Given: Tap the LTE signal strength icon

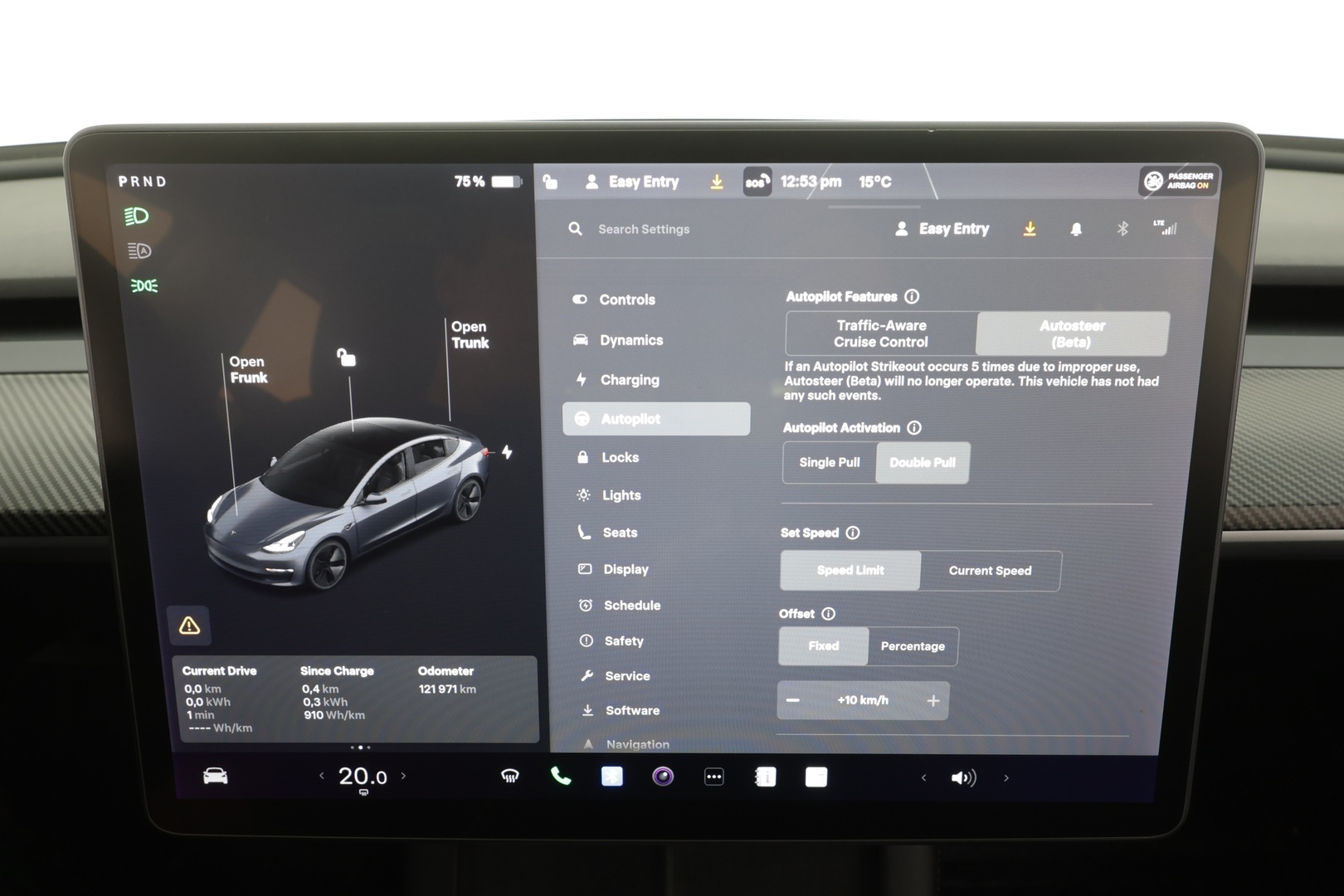Looking at the screenshot, I should click(x=1165, y=227).
